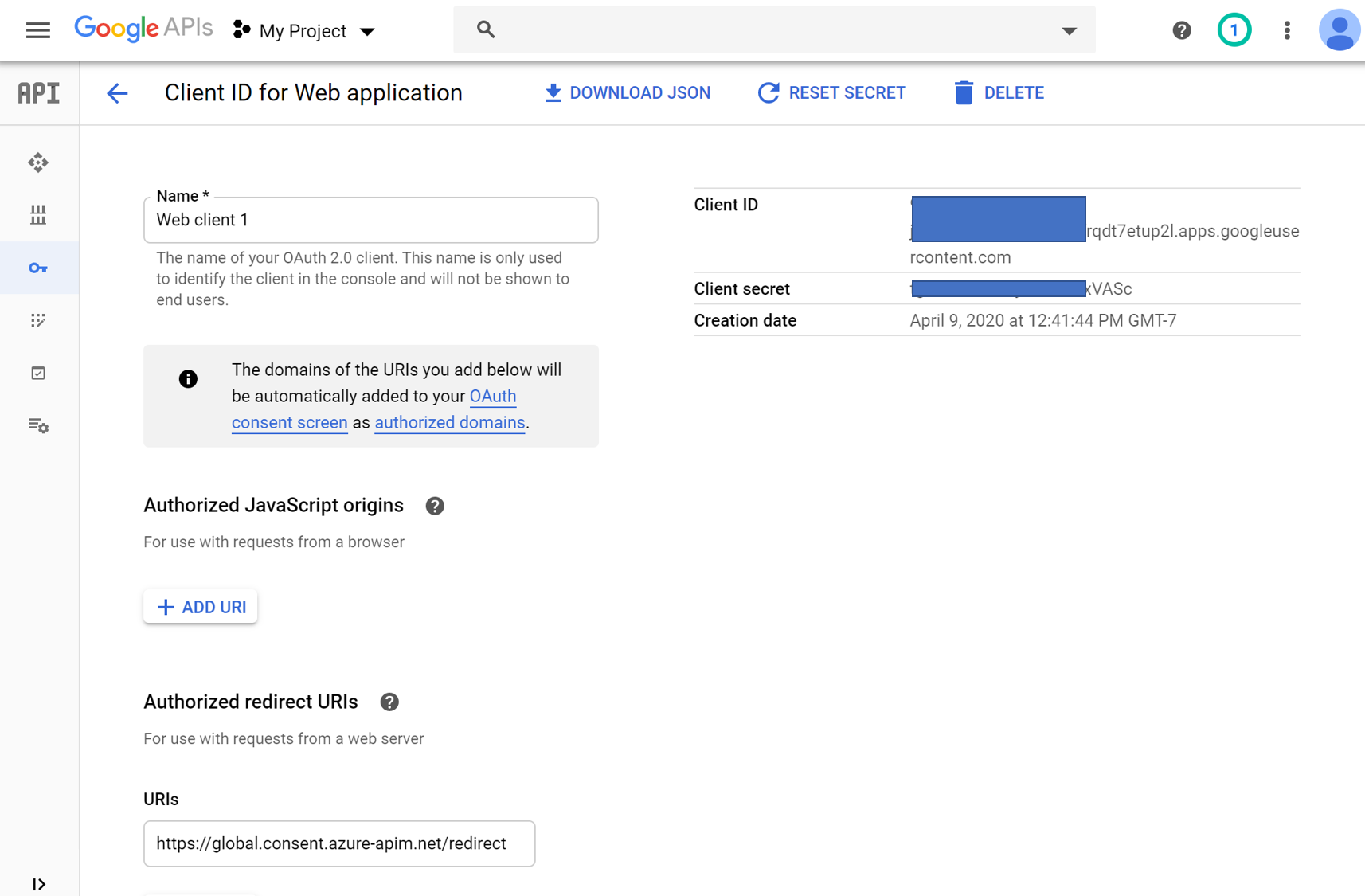Open the Google account avatar
This screenshot has width=1365, height=896.
[1339, 30]
